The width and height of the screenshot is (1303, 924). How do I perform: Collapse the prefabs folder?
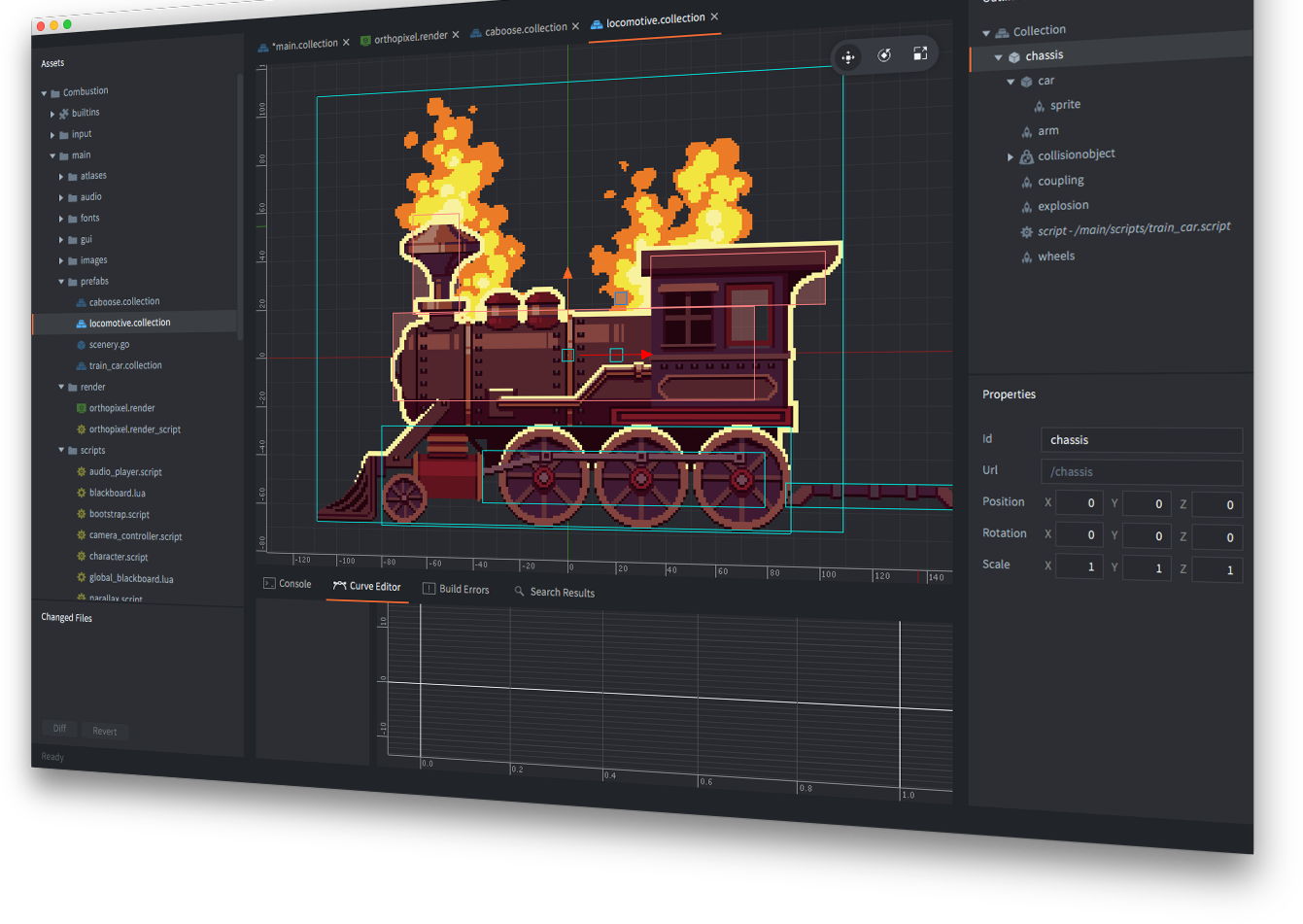[x=61, y=282]
